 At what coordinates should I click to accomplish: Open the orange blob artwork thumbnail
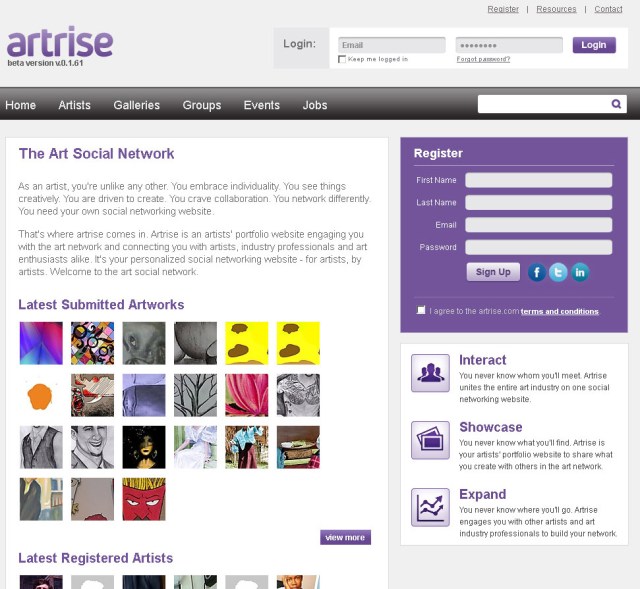pyautogui.click(x=41, y=395)
